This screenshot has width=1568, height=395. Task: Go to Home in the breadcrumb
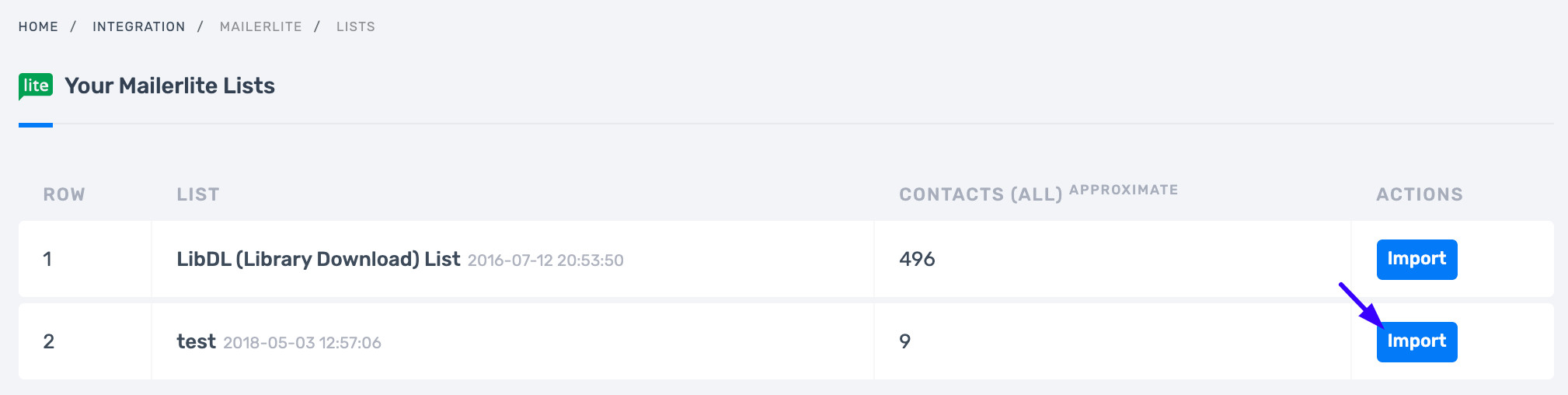coord(38,26)
